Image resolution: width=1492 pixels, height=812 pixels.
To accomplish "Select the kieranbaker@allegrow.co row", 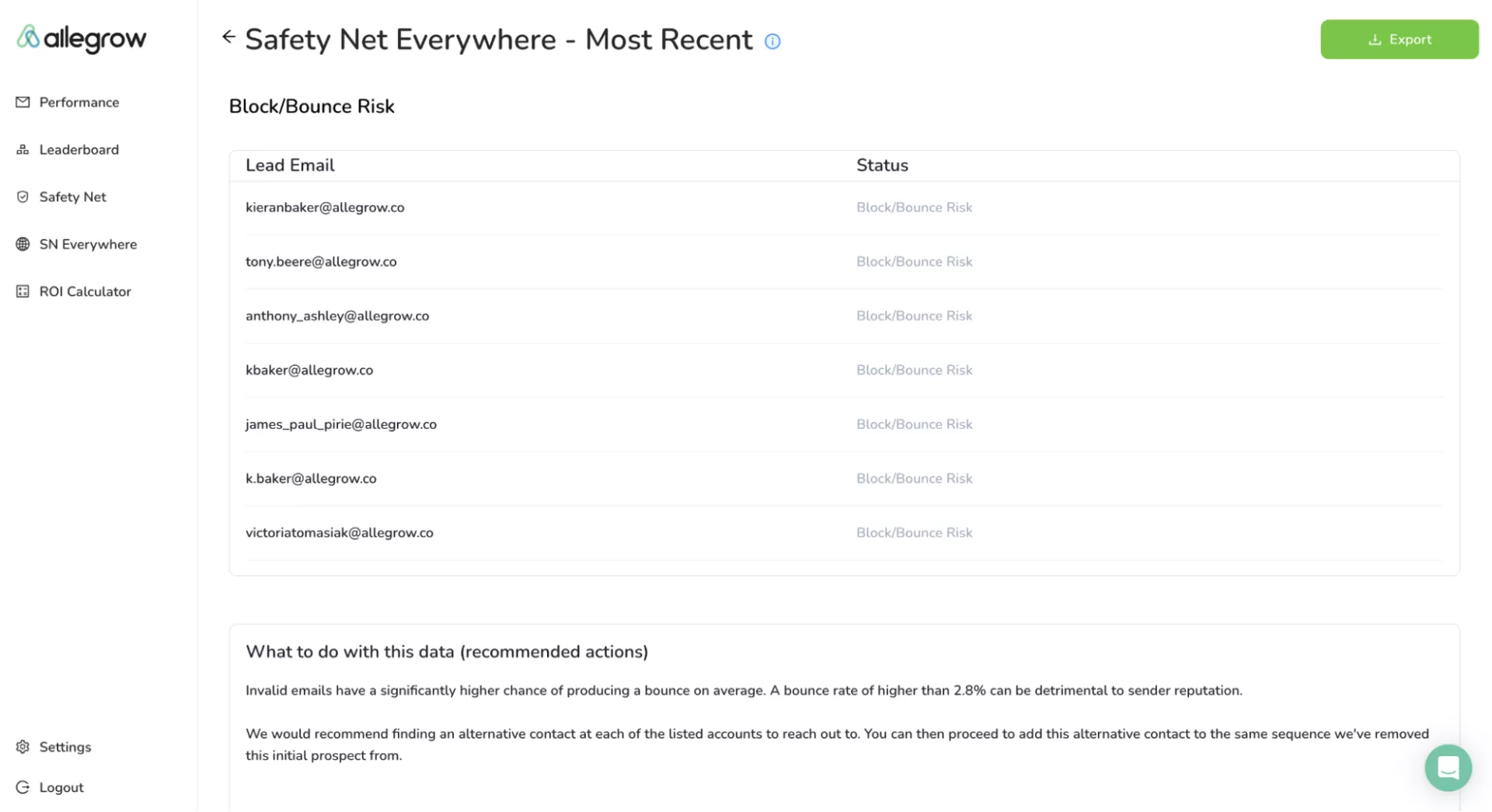I will (x=325, y=207).
